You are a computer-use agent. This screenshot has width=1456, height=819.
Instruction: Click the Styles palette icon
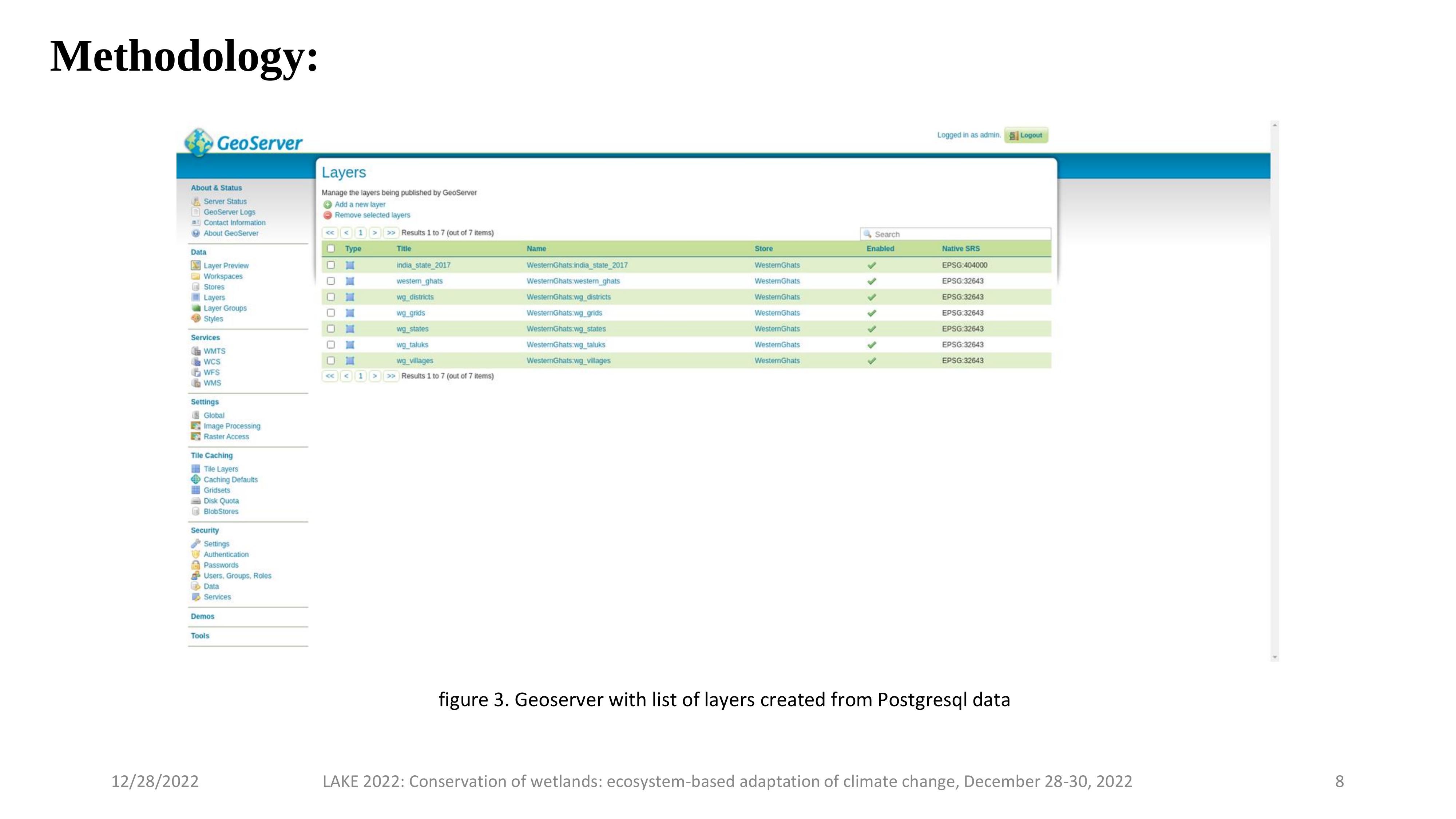[195, 319]
